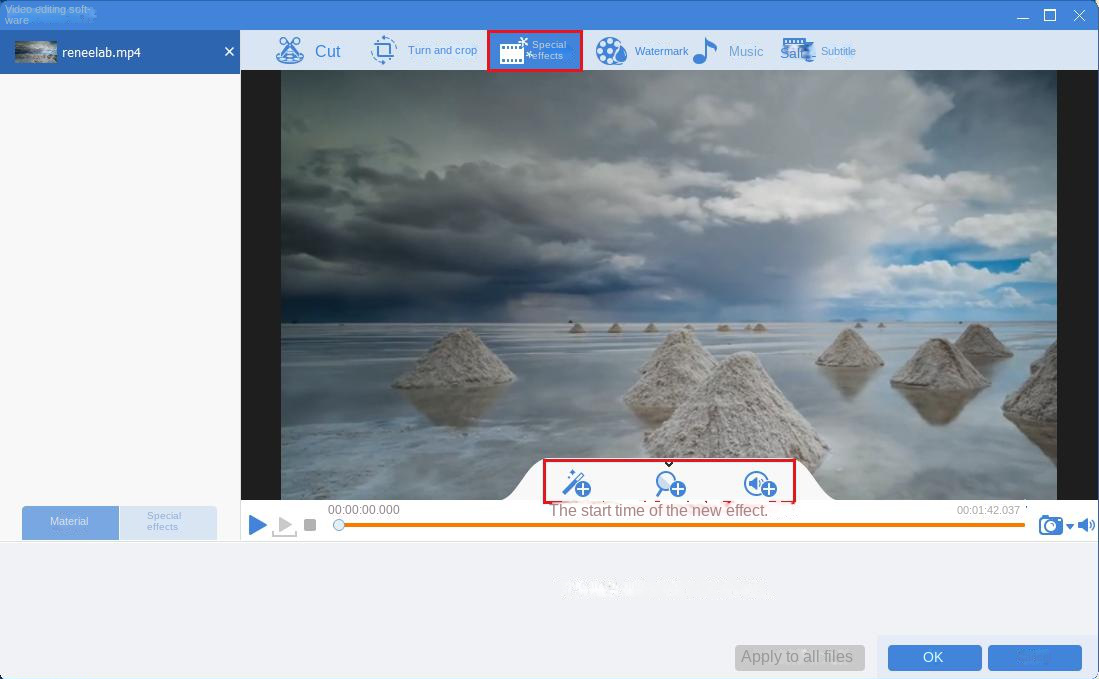Switch to the Material tab
This screenshot has width=1099, height=679.
point(69,521)
